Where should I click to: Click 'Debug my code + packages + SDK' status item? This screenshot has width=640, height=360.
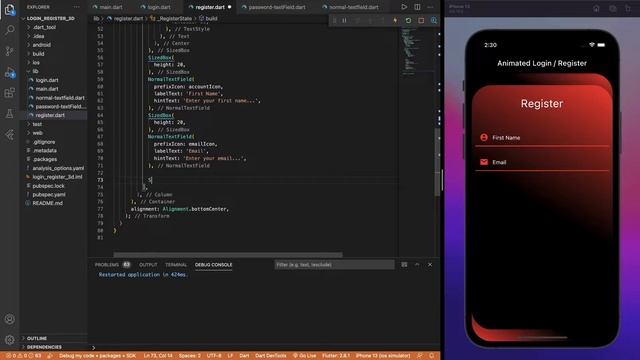click(97, 356)
